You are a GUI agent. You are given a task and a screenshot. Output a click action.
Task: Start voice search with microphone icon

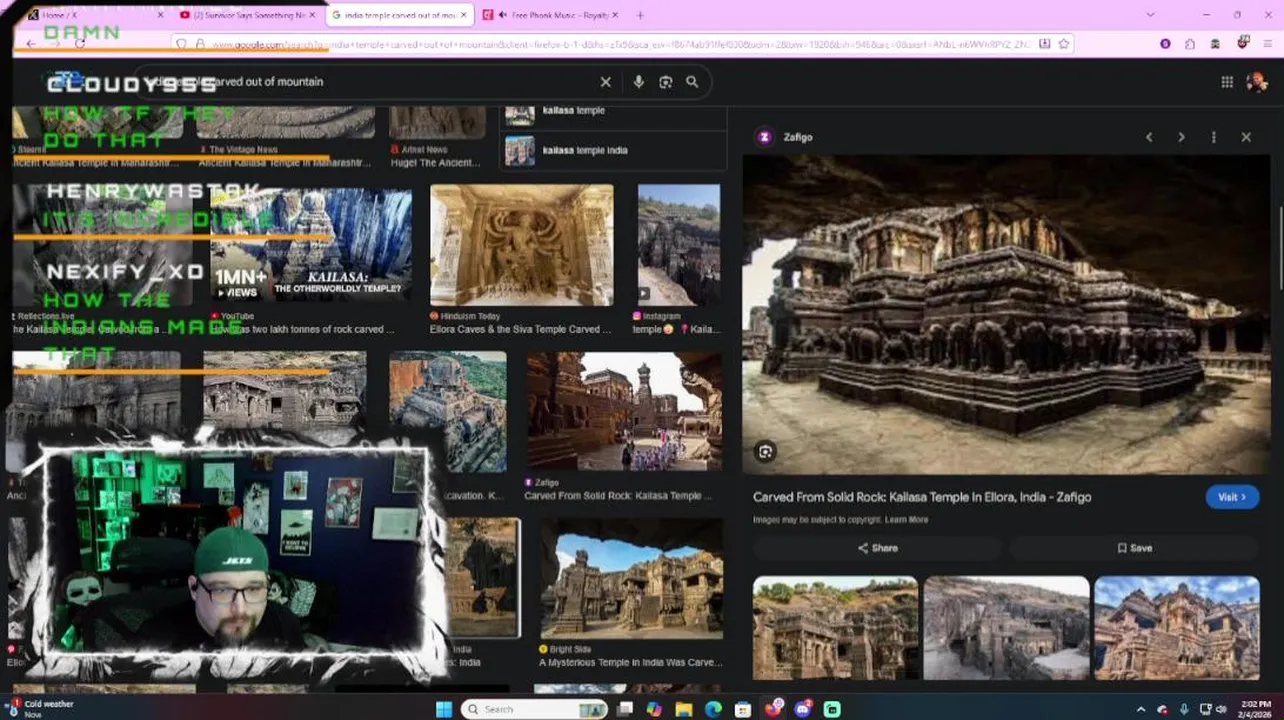coord(638,82)
